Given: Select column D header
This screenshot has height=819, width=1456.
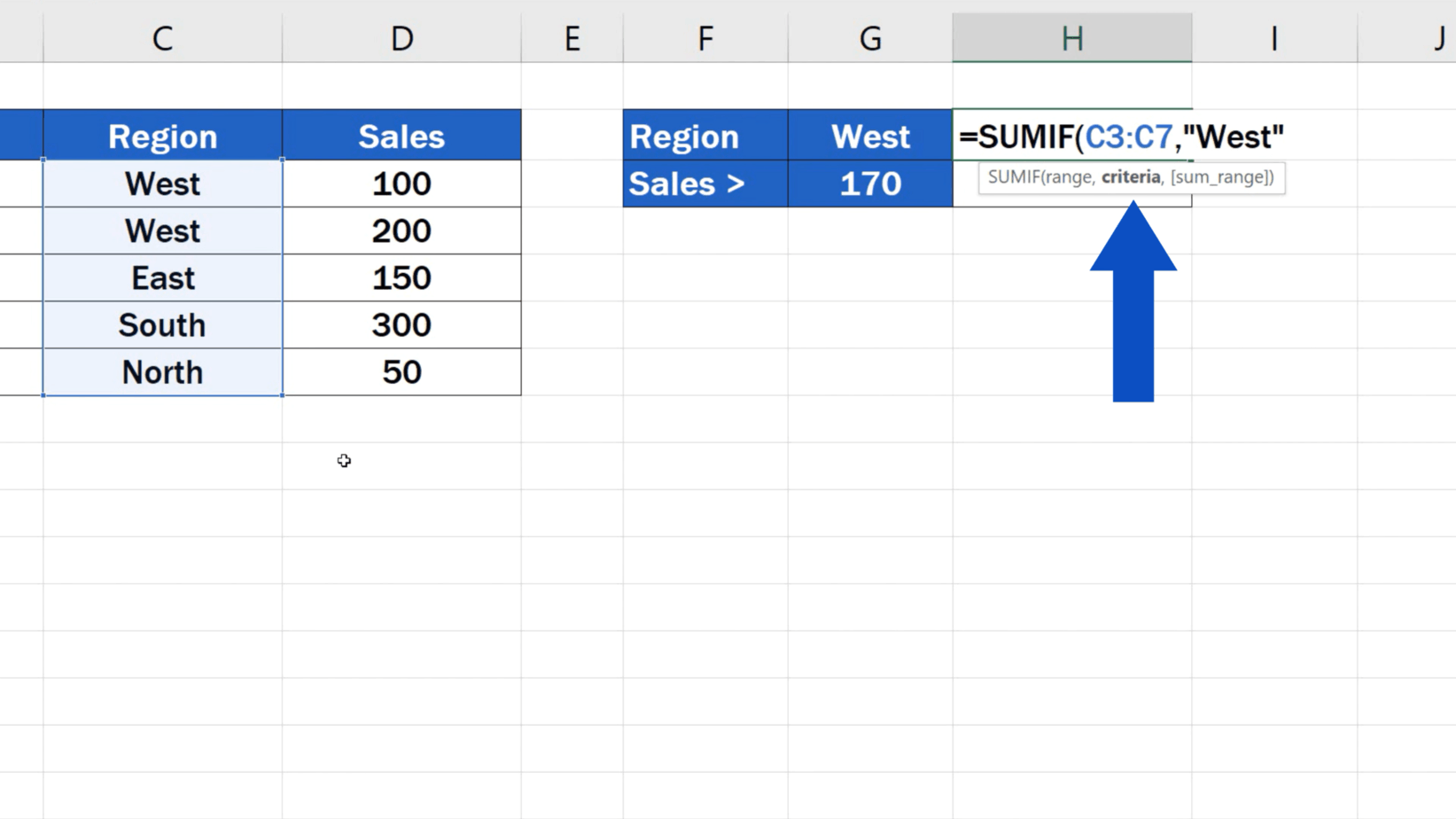Looking at the screenshot, I should [401, 38].
